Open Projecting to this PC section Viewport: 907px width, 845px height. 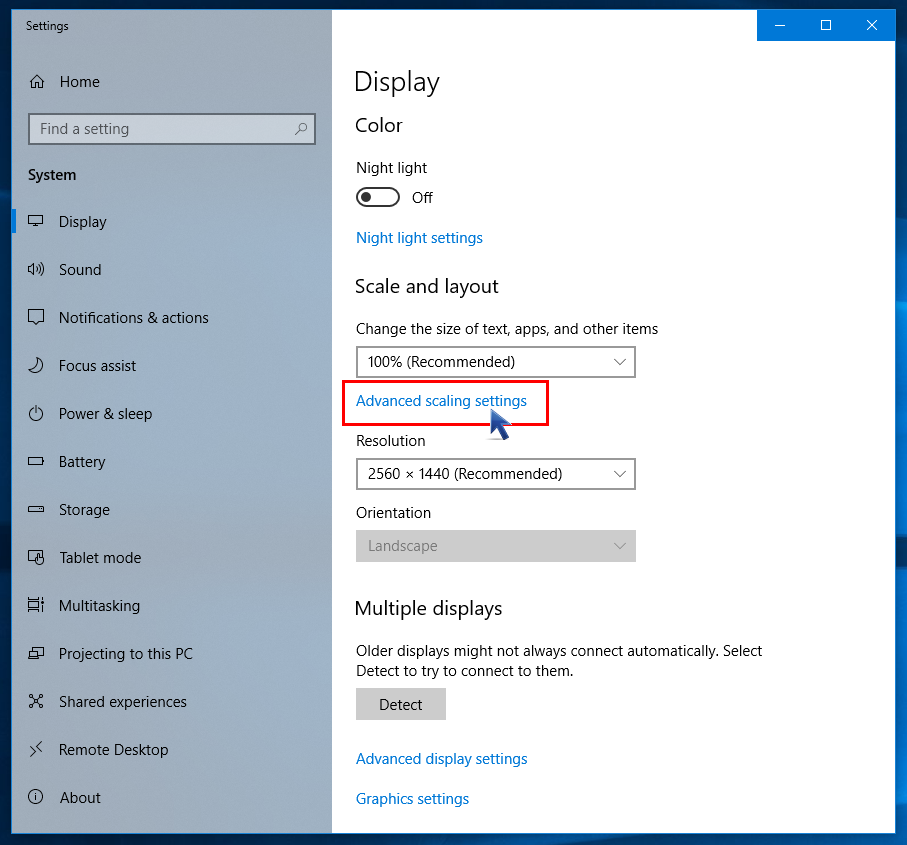click(x=125, y=654)
